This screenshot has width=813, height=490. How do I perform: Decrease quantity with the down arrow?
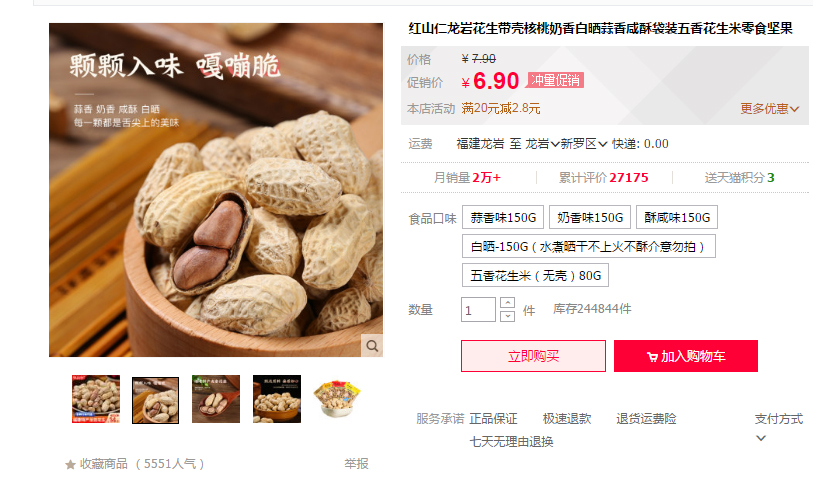508,316
